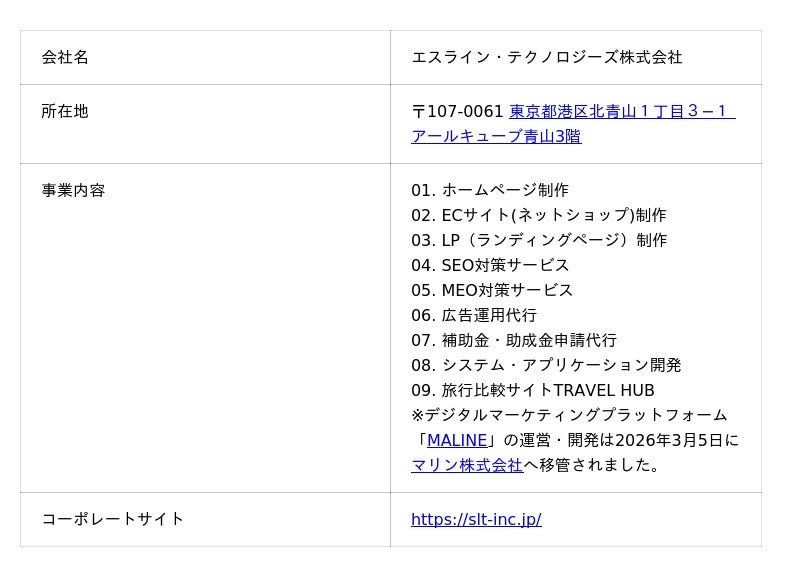Click the 08. システム・アプリケーション開発 item
The height and width of the screenshot is (577, 800).
tap(546, 365)
